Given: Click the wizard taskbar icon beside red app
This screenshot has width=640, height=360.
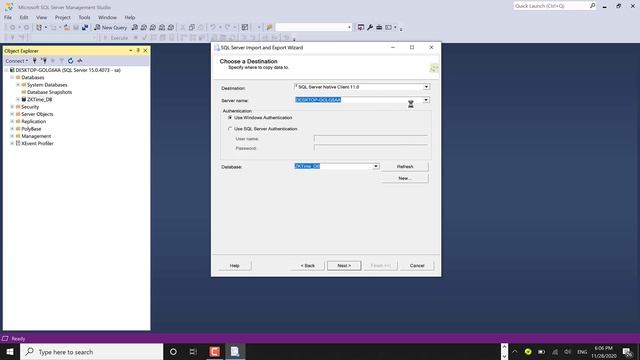Looking at the screenshot, I should (x=235, y=351).
